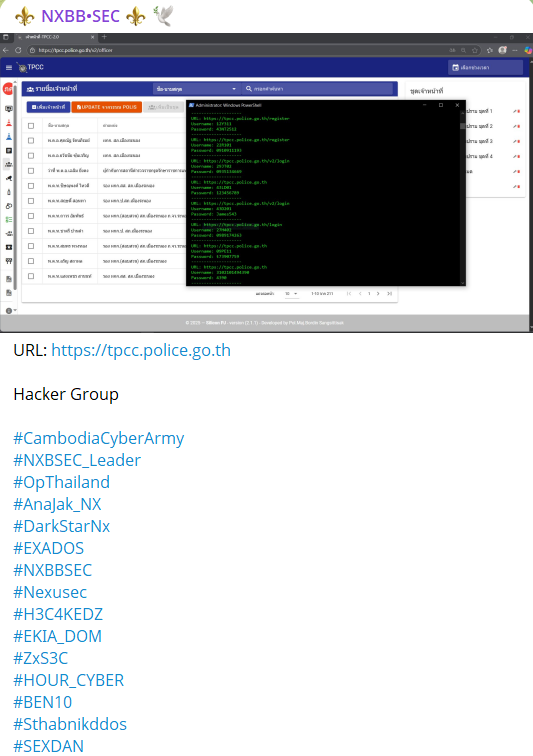Open hashtag #CambodiaCyberArmy

tap(99, 438)
